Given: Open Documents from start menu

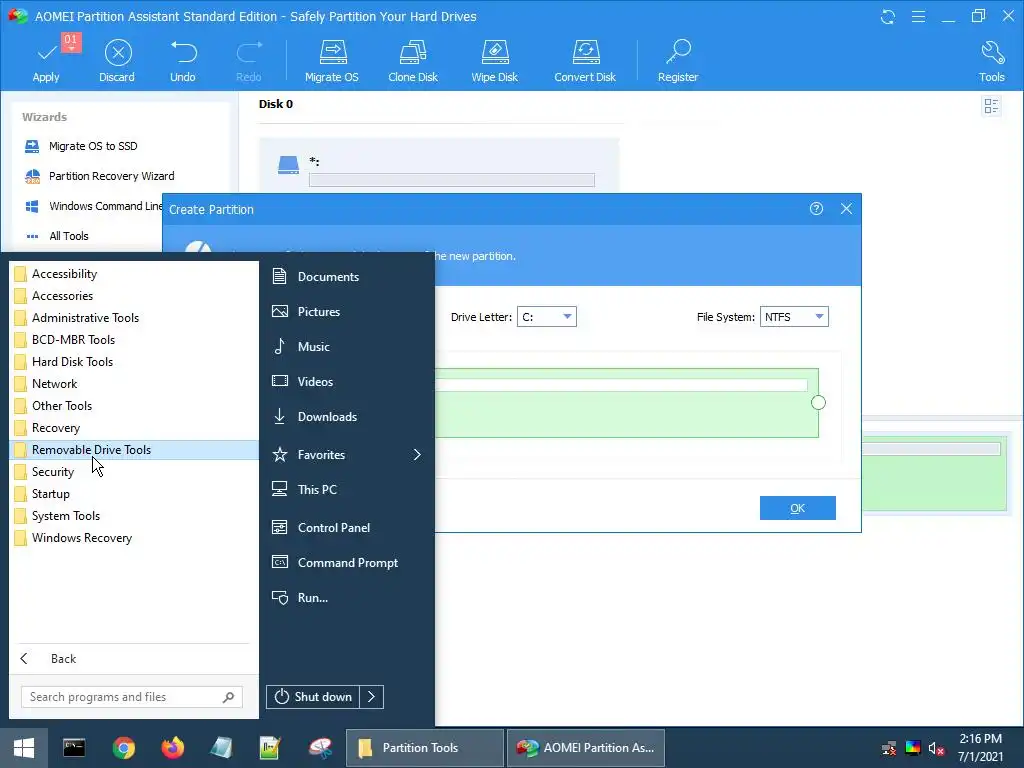Looking at the screenshot, I should point(347,277).
